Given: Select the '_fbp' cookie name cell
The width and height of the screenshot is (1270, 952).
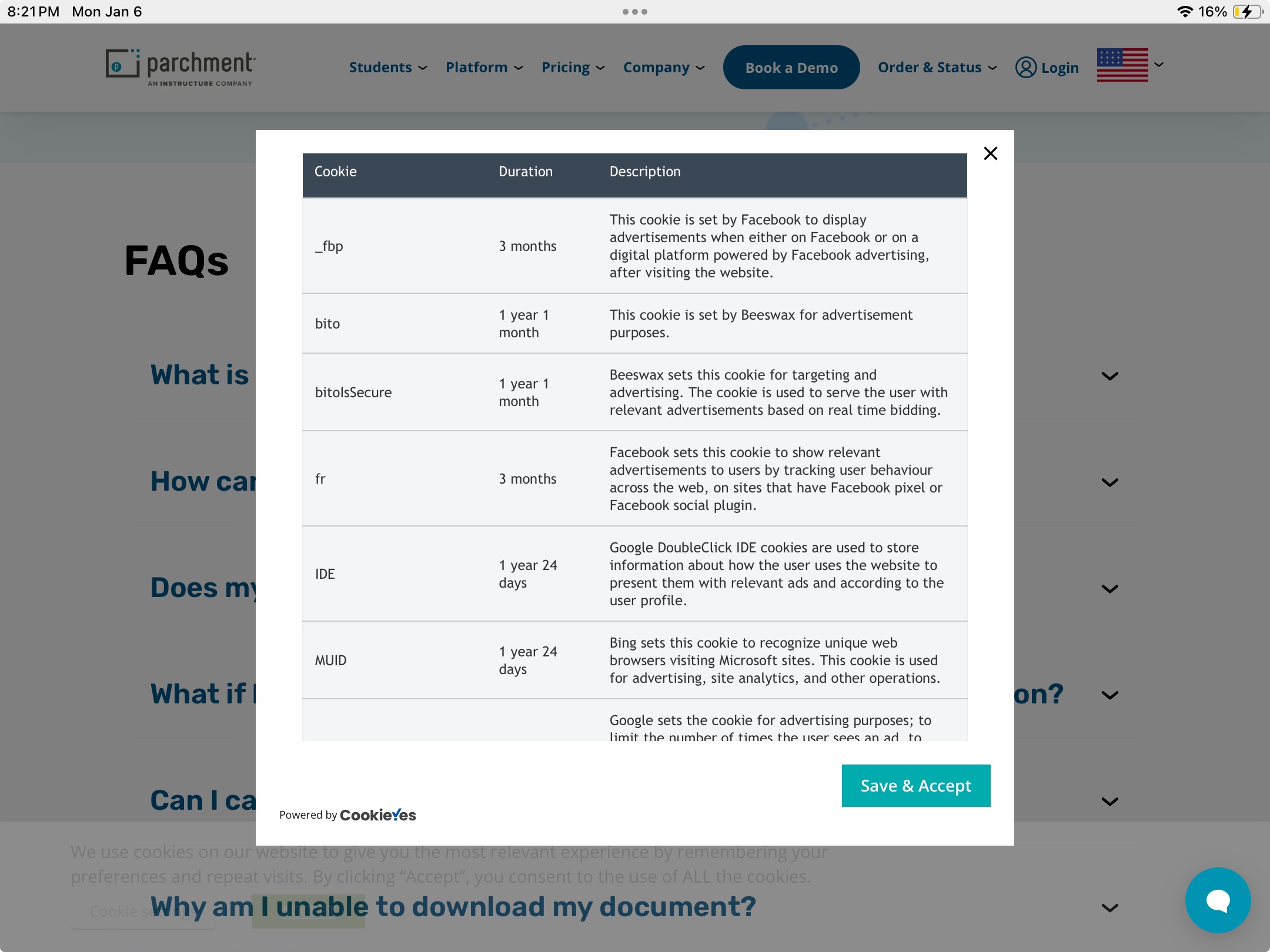Looking at the screenshot, I should [x=329, y=246].
